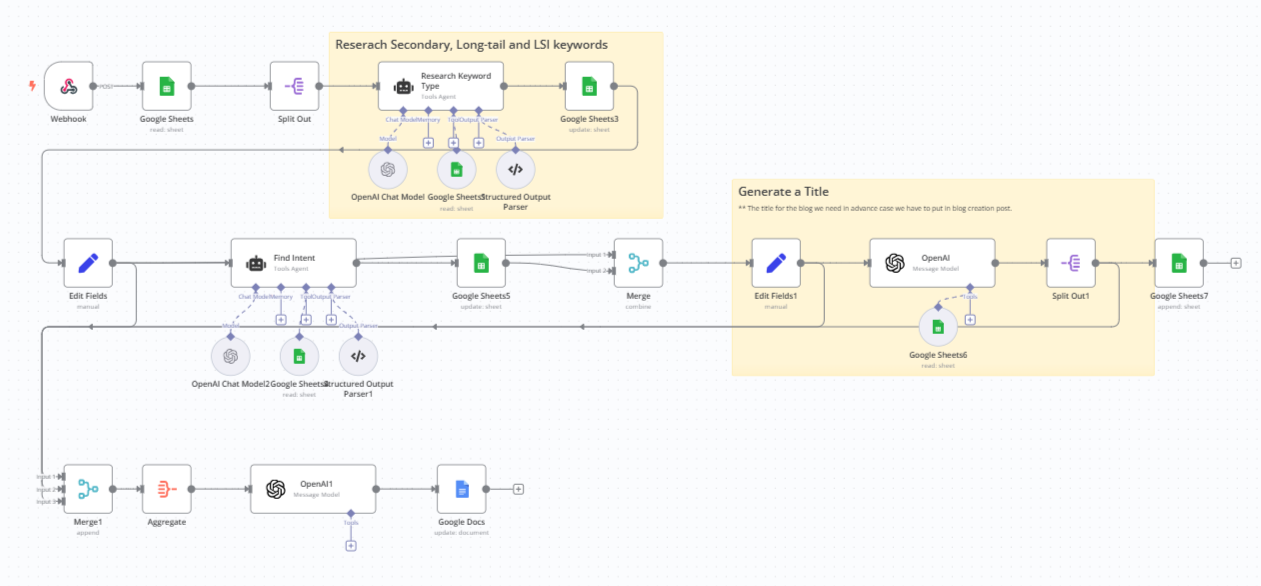Add Memory to Find Intent agent
Viewport: 1261px width, 586px height.
281,320
